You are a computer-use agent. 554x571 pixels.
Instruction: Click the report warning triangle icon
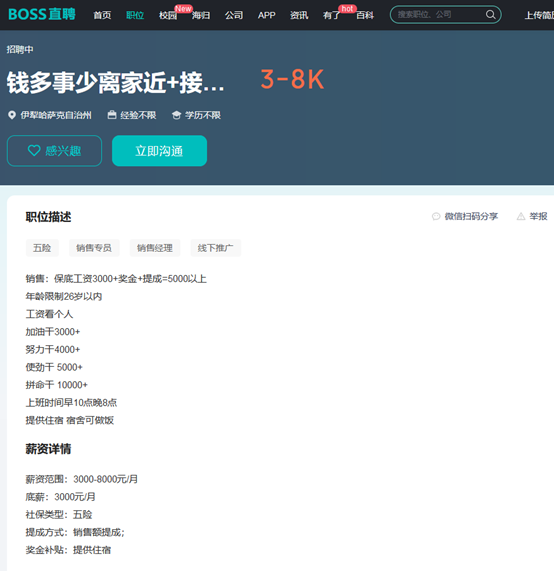click(x=521, y=216)
